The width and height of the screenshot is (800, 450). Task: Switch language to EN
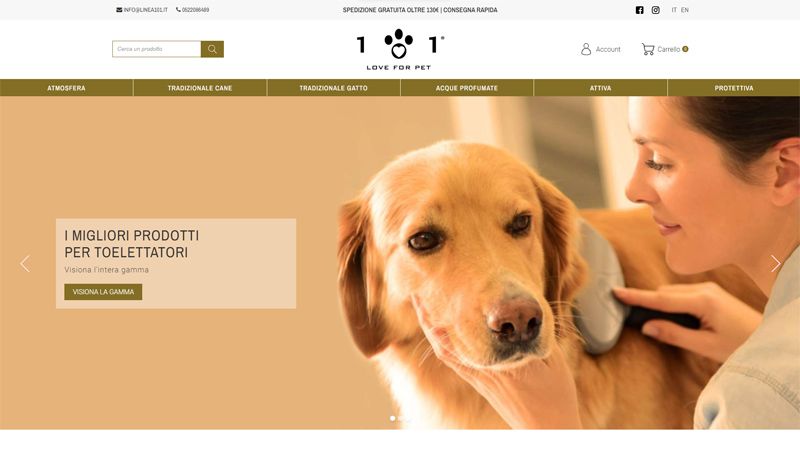[x=685, y=10]
